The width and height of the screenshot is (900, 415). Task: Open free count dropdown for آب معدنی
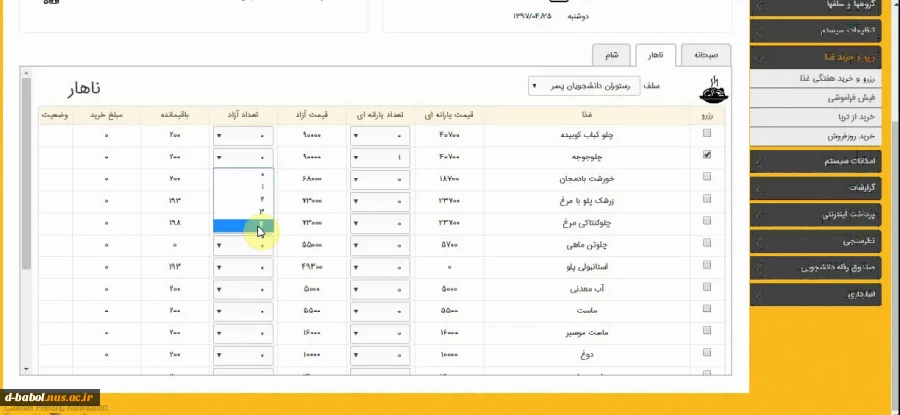243,289
